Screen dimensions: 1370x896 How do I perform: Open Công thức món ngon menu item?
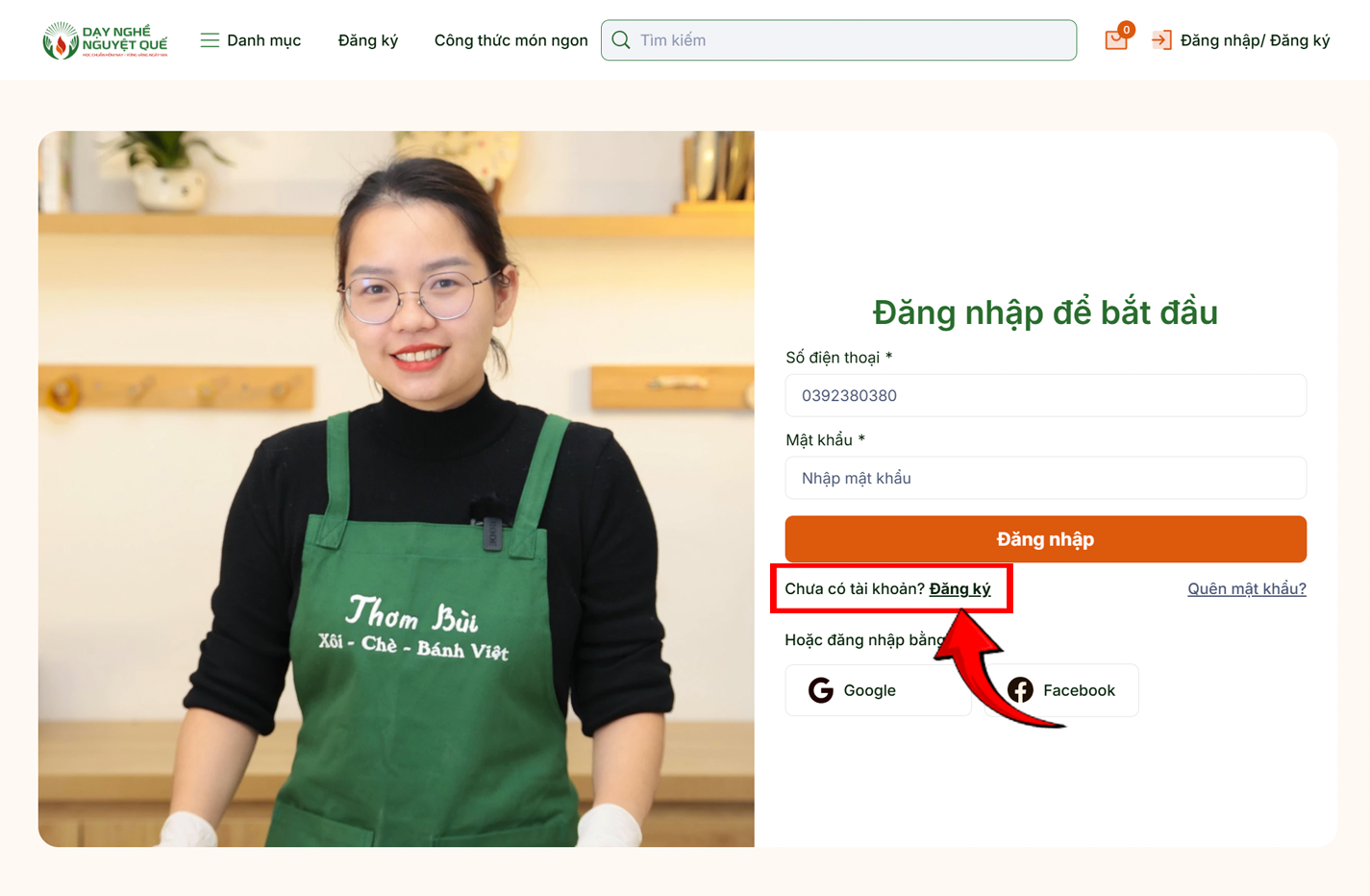tap(511, 40)
